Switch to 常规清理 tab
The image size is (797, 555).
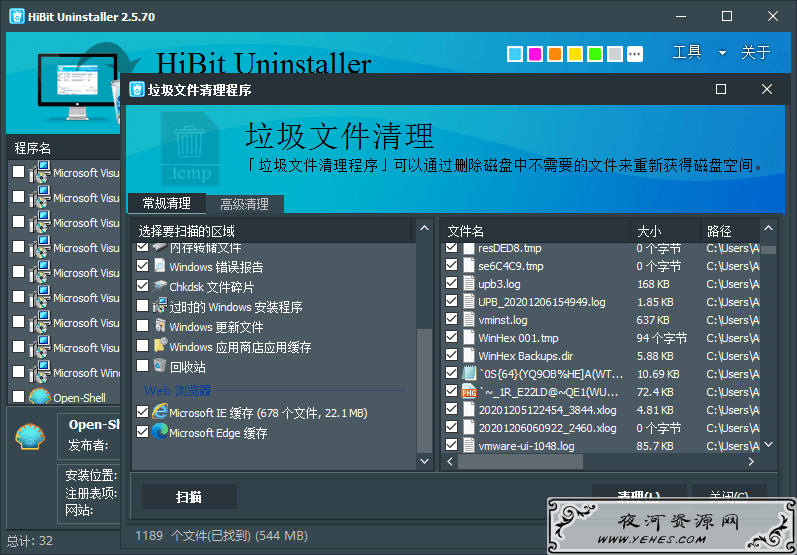(x=167, y=203)
